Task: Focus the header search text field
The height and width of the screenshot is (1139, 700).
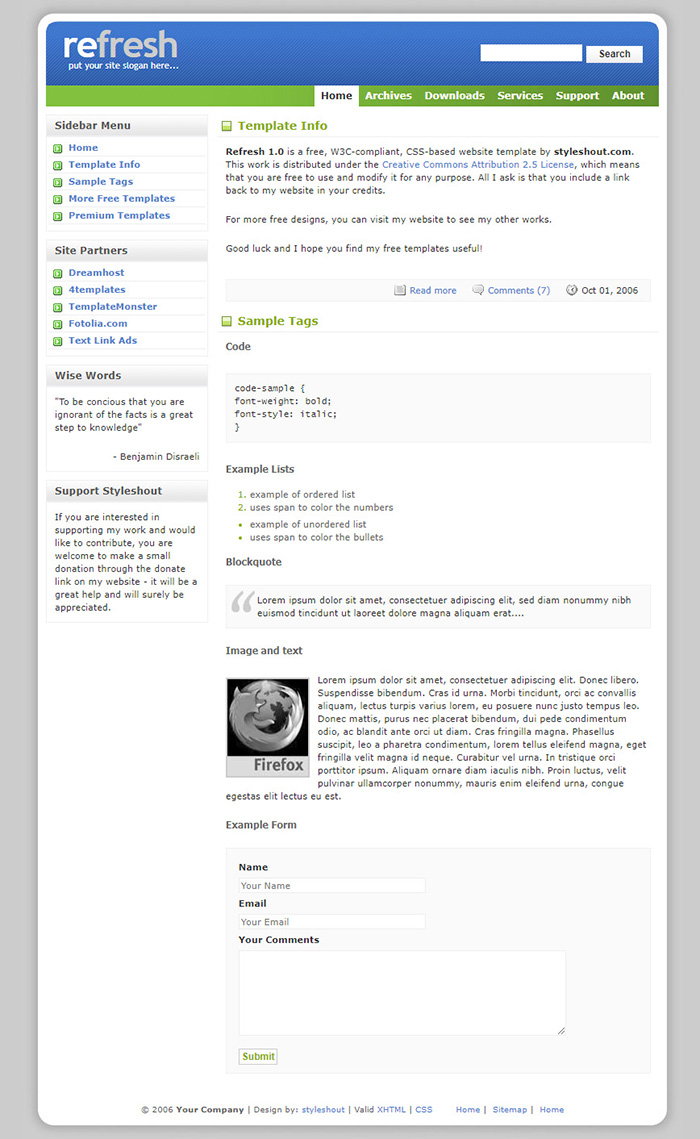Action: (530, 54)
